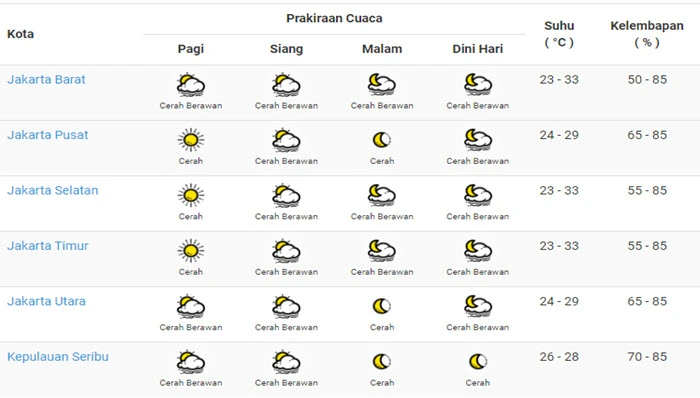Open the Jakarta Selatan city link
This screenshot has width=700, height=398.
tap(53, 190)
